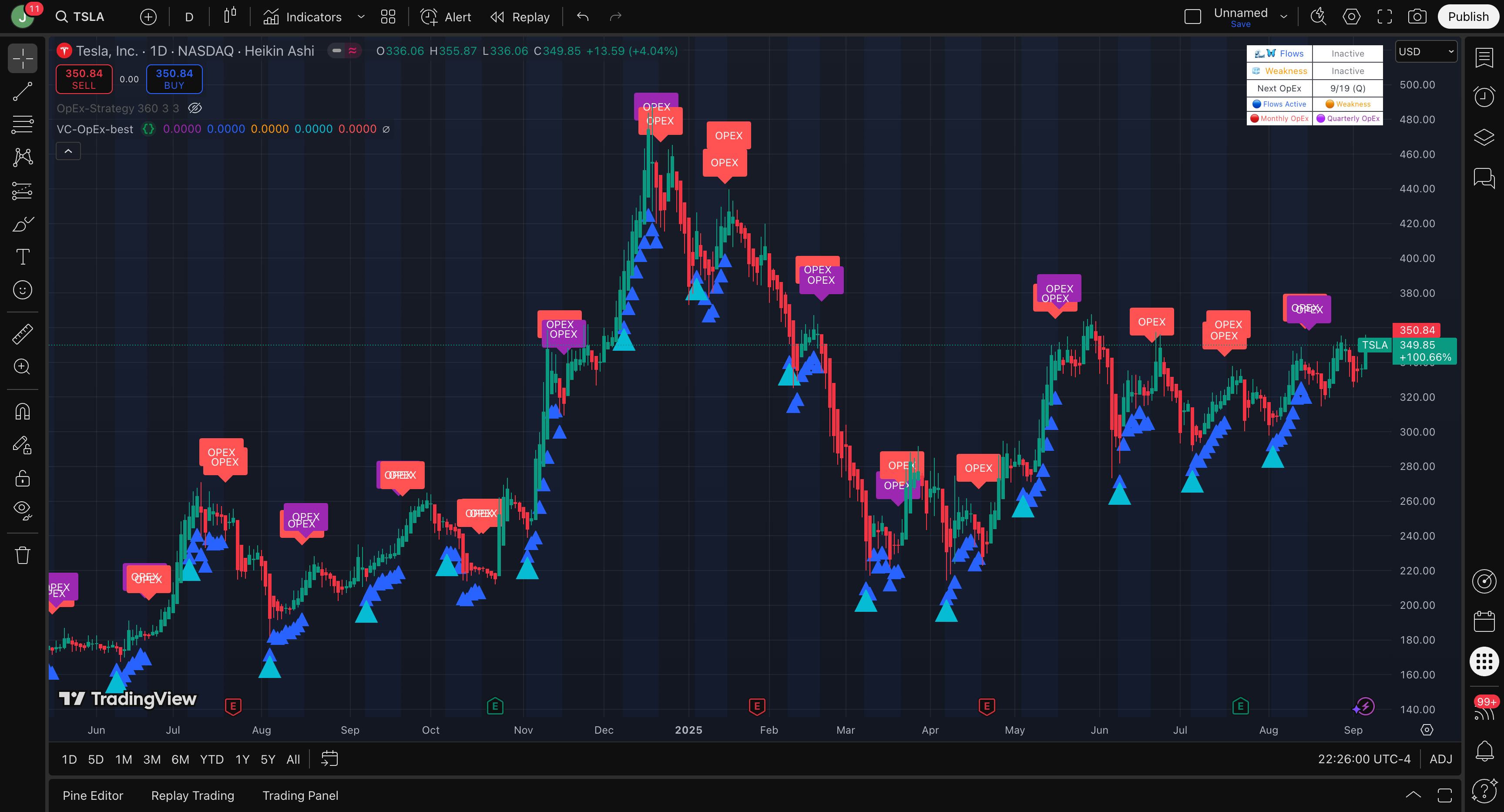
Task: Open the watchlist panel icon
Action: pyautogui.click(x=1484, y=57)
